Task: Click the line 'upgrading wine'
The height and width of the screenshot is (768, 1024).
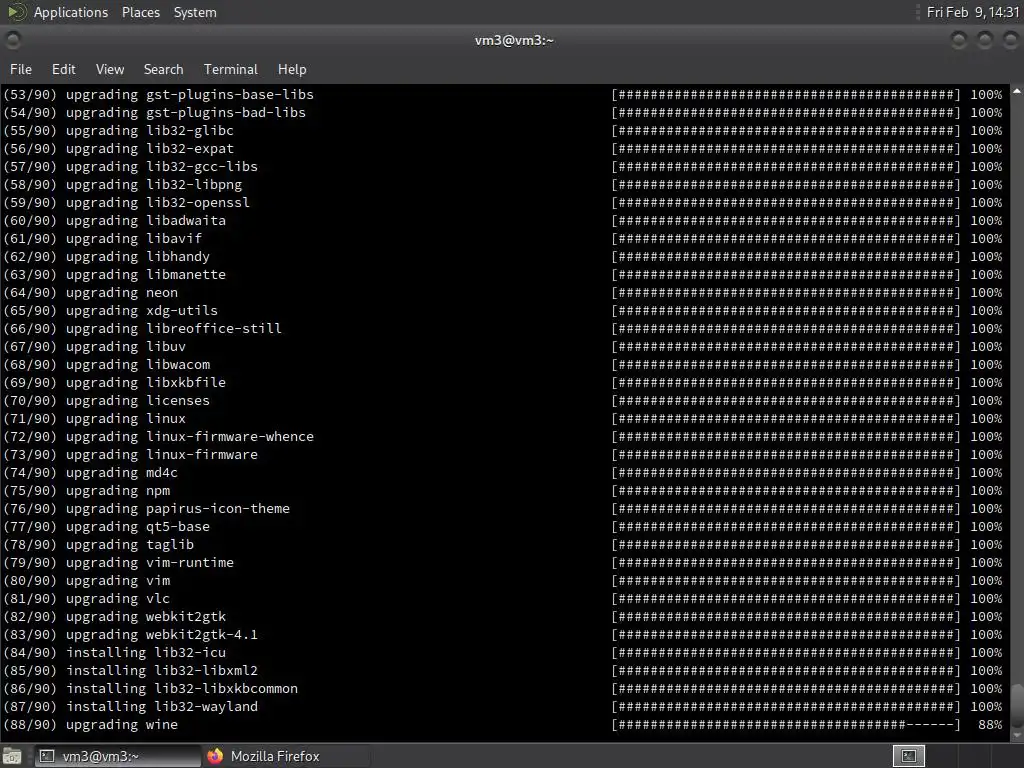Action: coord(121,725)
